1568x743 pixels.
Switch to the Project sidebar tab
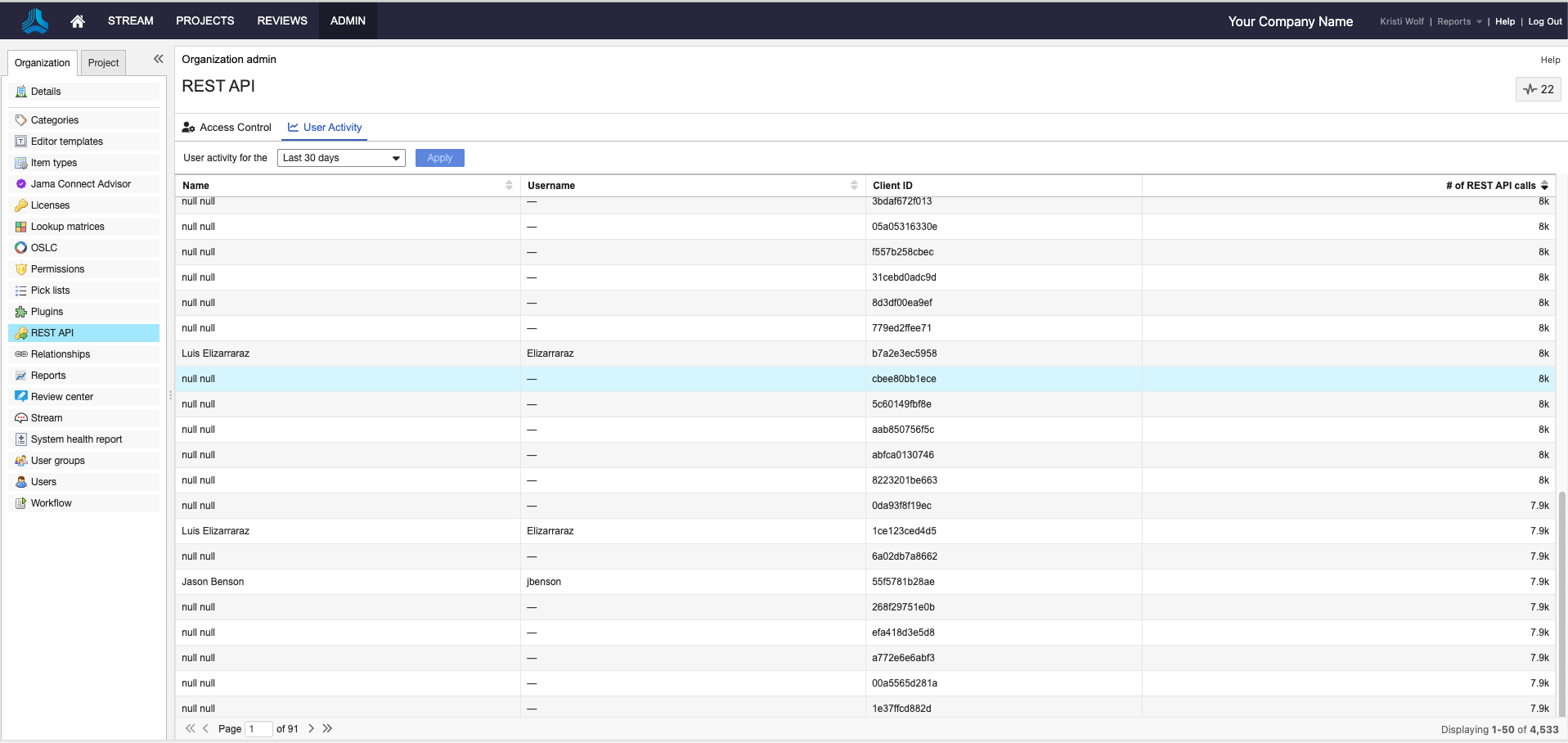coord(103,63)
